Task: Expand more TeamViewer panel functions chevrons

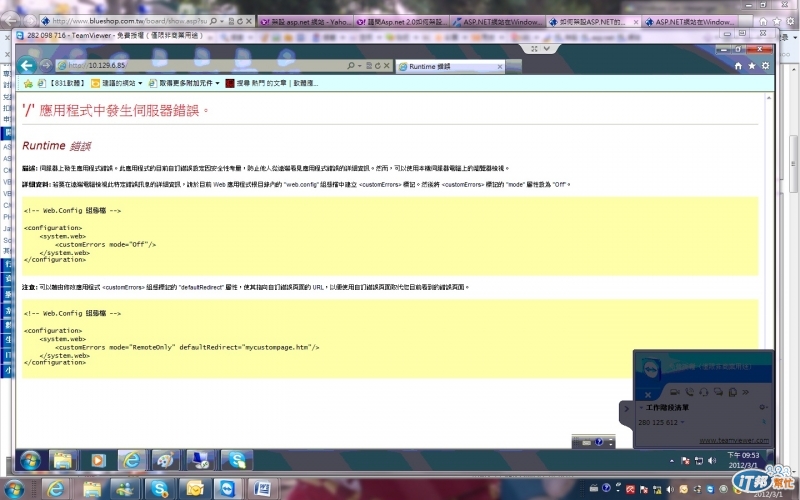Action: pyautogui.click(x=745, y=392)
